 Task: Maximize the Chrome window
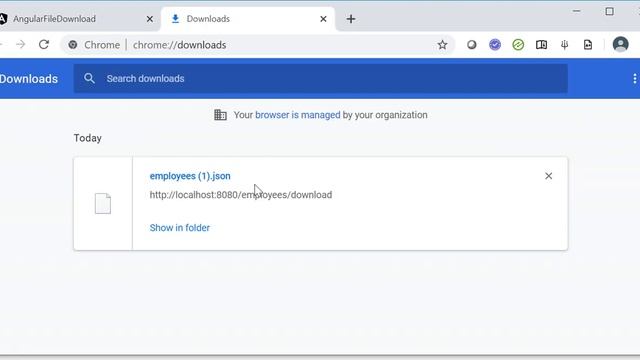coord(609,11)
